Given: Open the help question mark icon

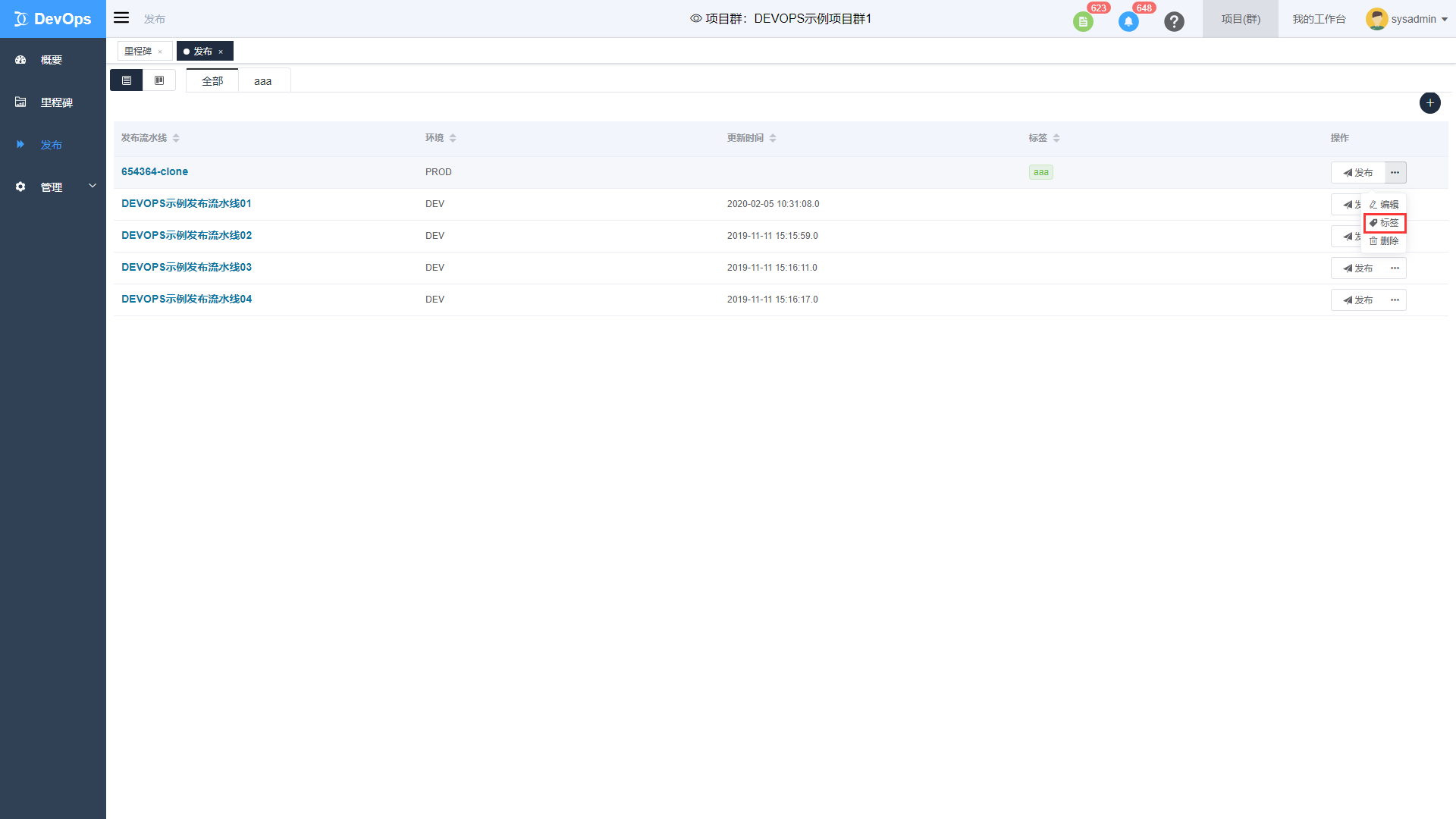Looking at the screenshot, I should coord(1174,22).
